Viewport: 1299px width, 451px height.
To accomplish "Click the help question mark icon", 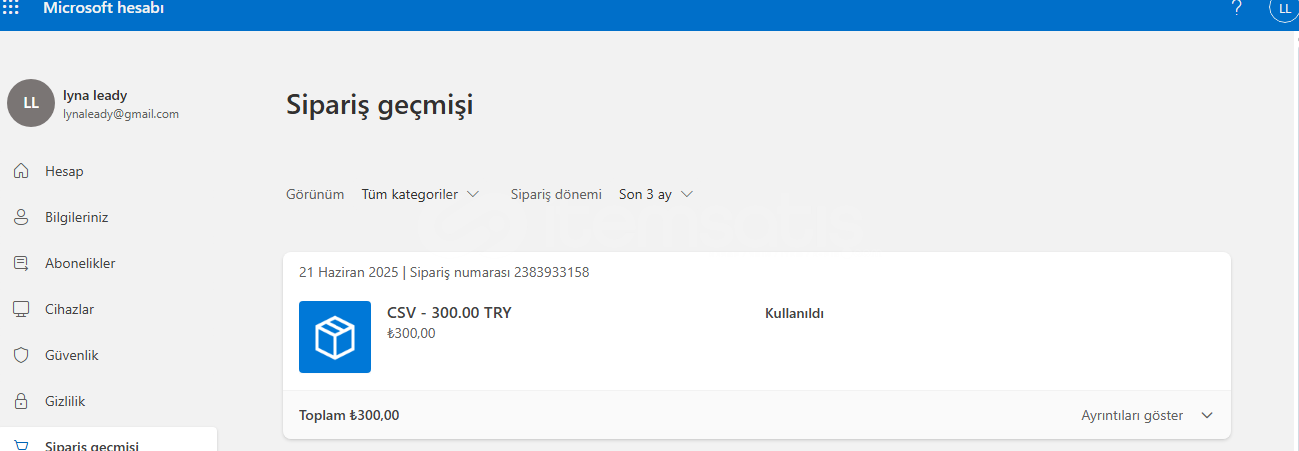I will [x=1237, y=8].
